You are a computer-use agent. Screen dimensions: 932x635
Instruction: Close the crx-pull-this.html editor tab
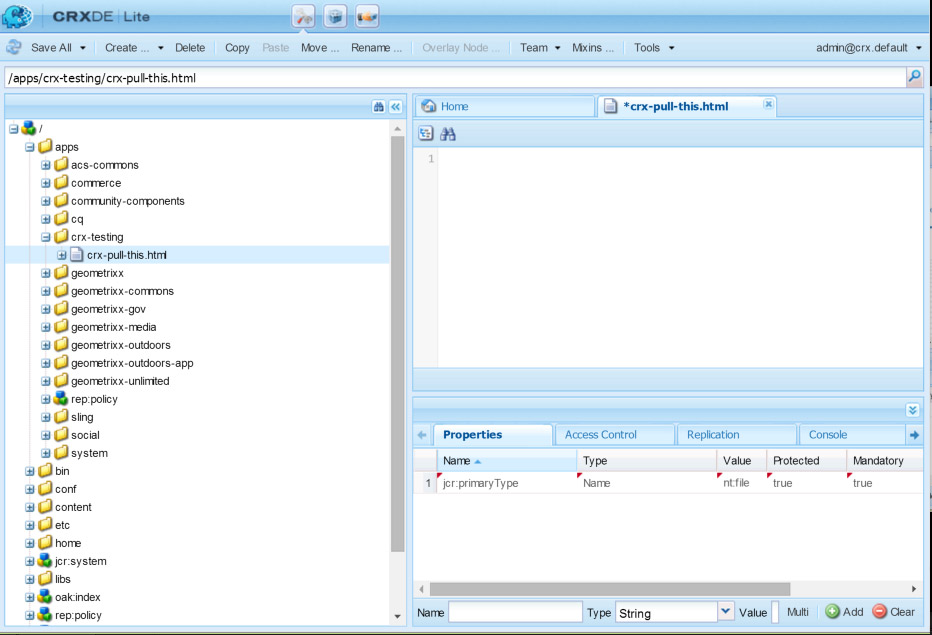click(x=768, y=104)
